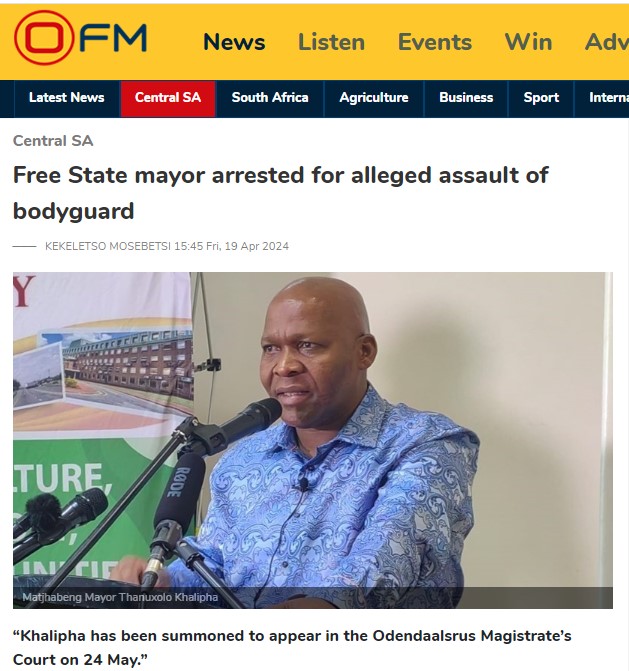Click the Khalipha summoned quote text
This screenshot has height=671, width=629.
292,647
